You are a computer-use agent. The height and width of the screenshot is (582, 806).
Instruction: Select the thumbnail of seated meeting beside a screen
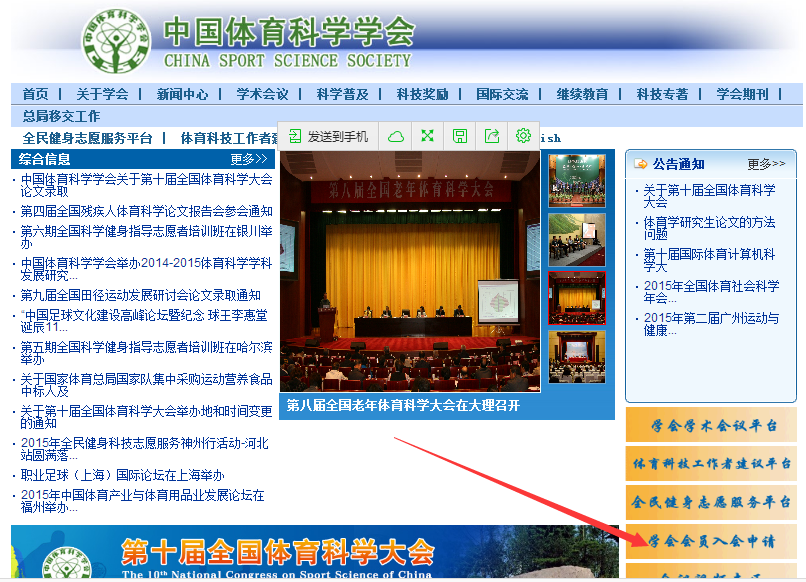pyautogui.click(x=577, y=240)
